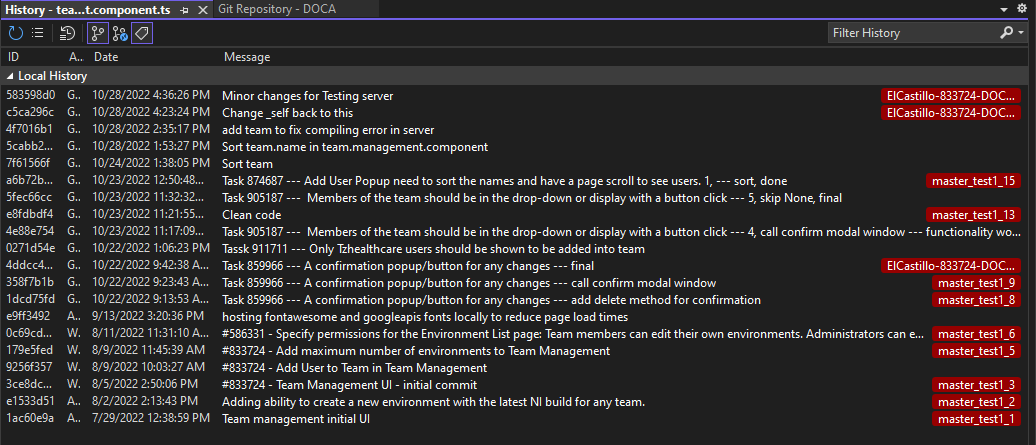Toggle the show branches graph button
Viewport: 1036px width, 445px height.
point(98,33)
